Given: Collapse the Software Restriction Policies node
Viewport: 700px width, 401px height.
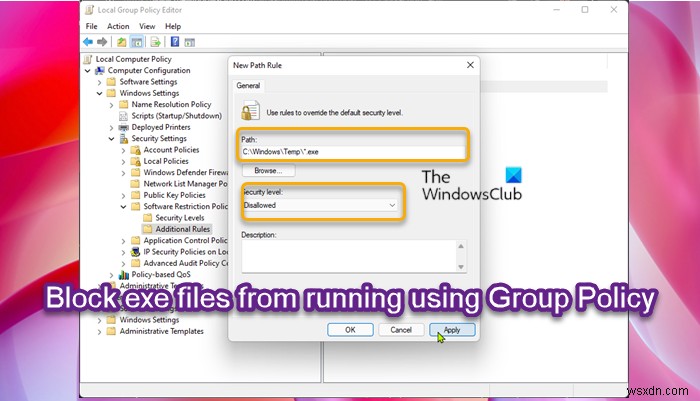Looking at the screenshot, I should (123, 207).
